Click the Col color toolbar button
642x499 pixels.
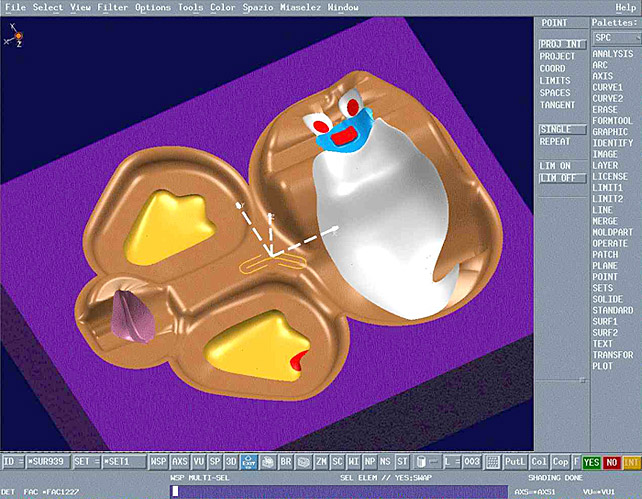click(539, 462)
